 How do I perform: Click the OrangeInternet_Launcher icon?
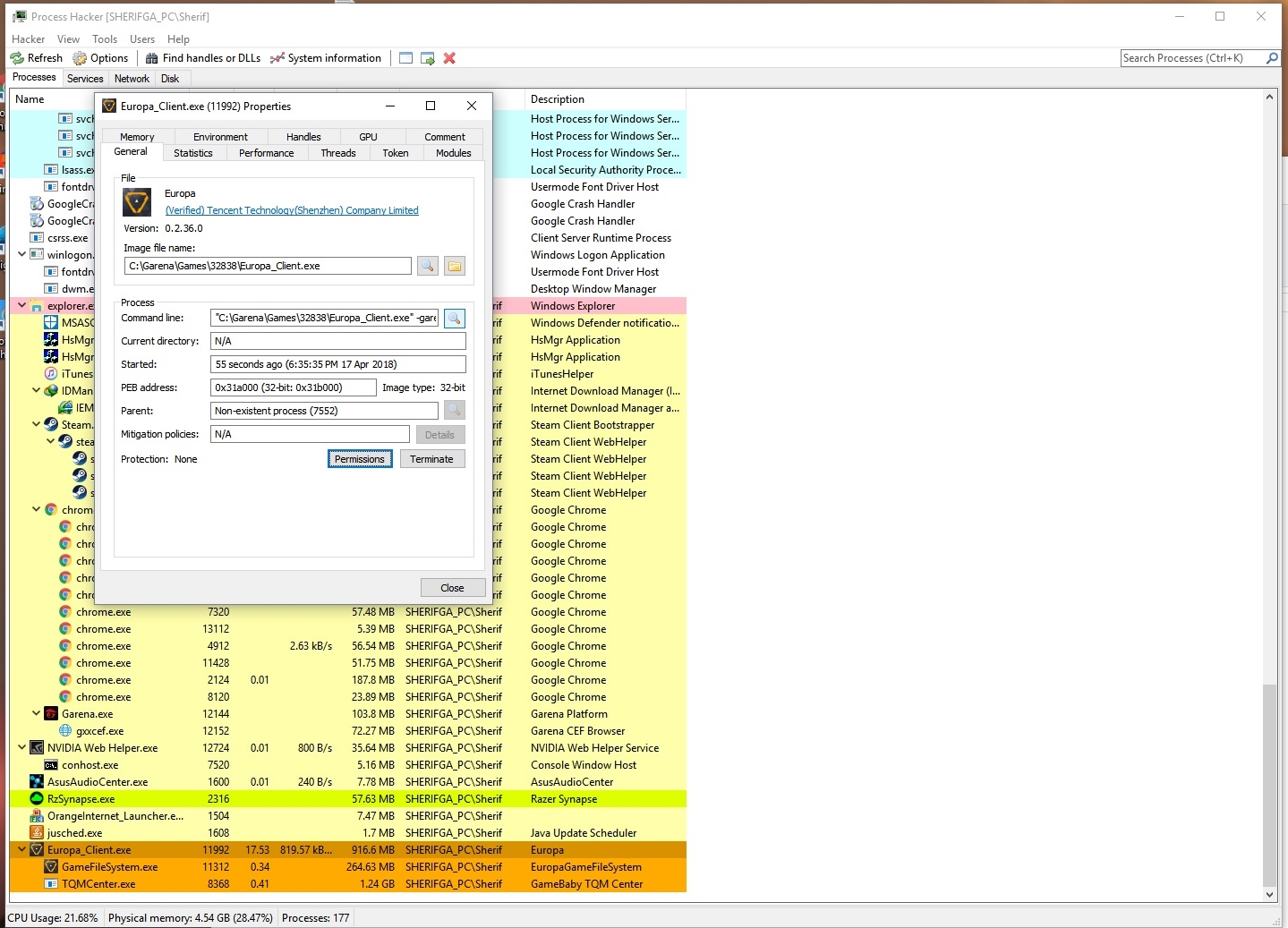[x=37, y=816]
